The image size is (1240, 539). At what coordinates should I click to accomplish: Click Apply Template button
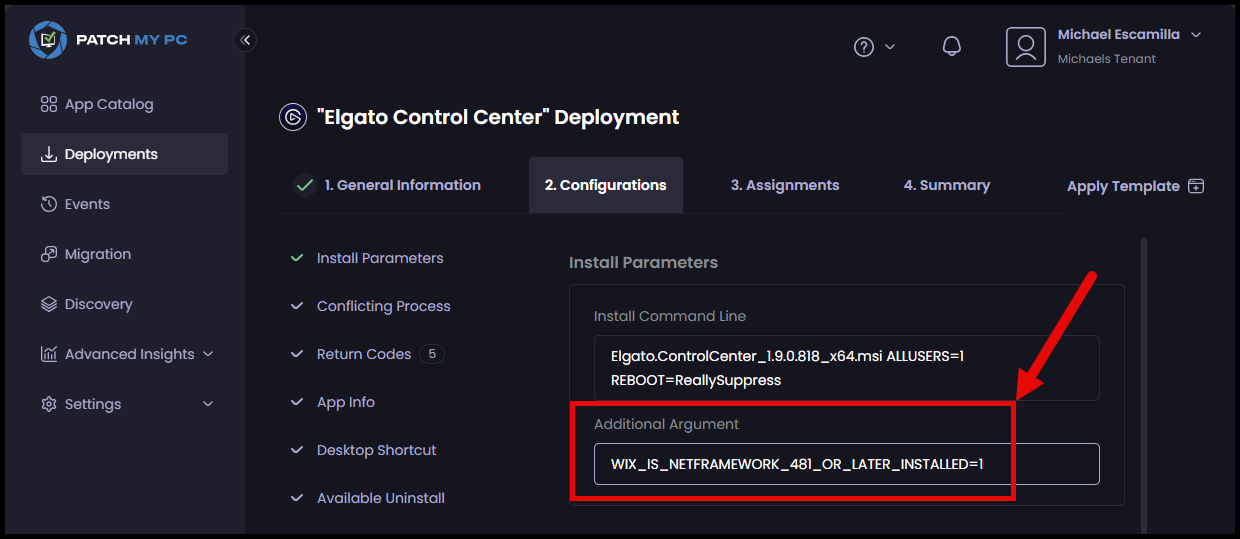1135,186
